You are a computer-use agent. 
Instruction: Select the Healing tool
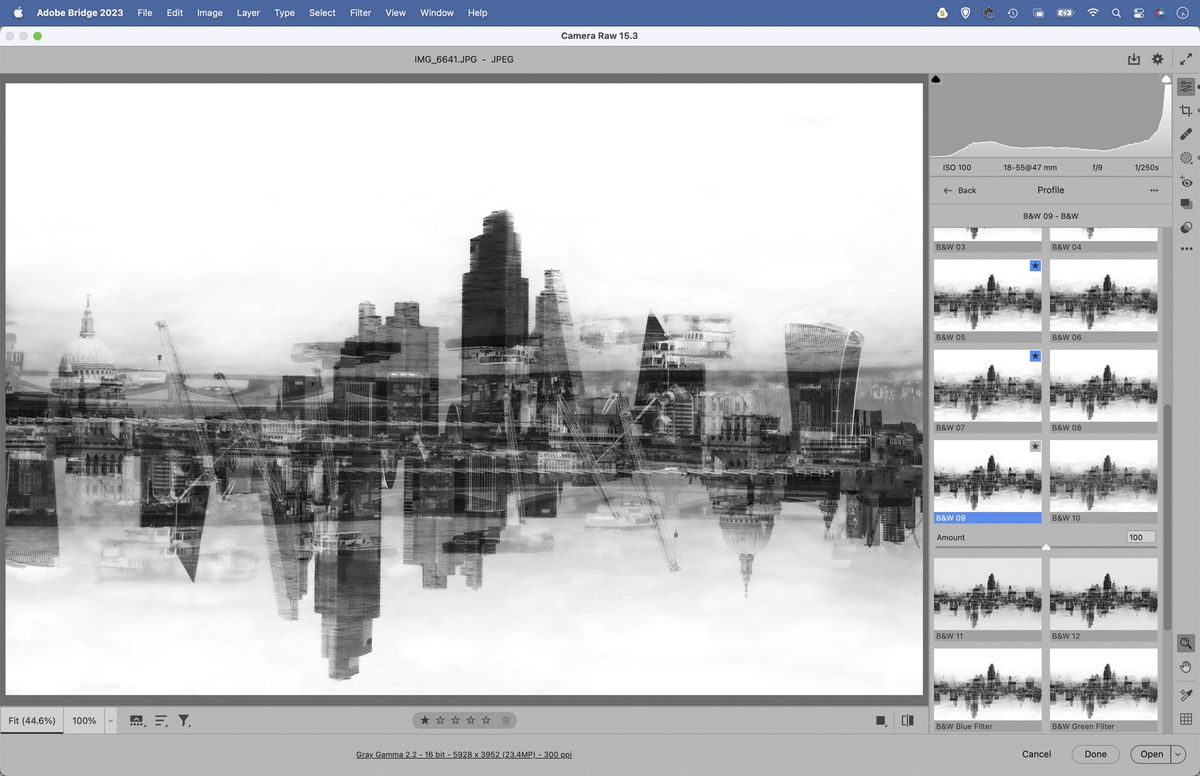(1186, 133)
